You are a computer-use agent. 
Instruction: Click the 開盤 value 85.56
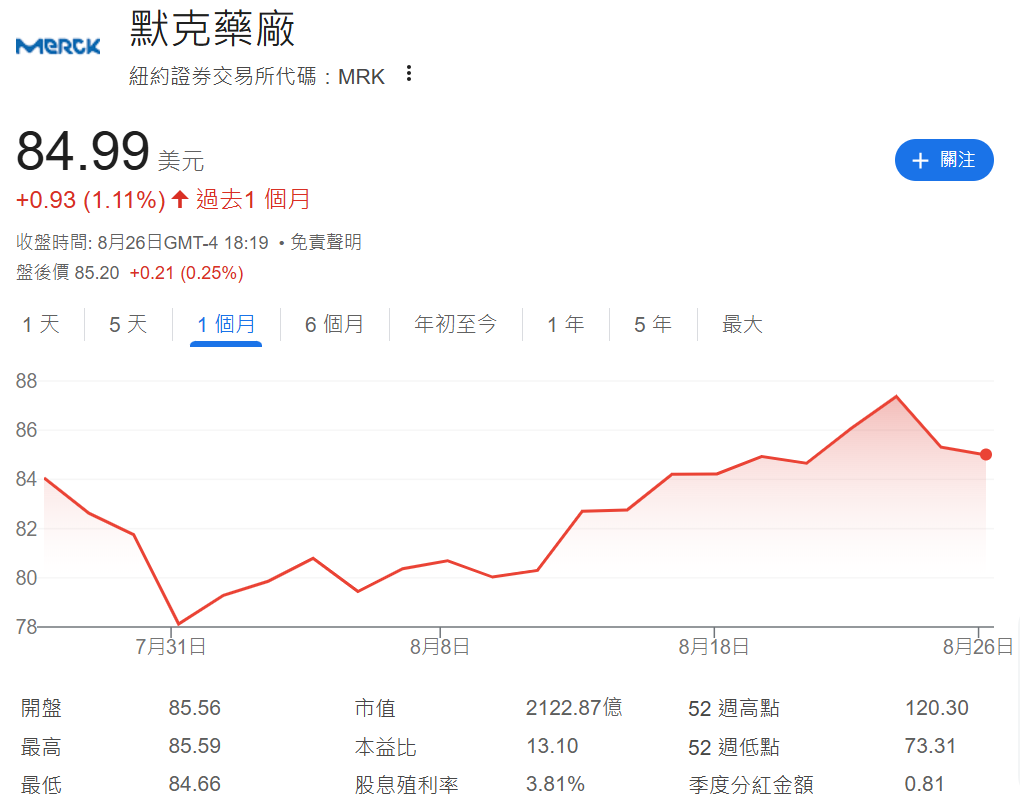pos(195,707)
